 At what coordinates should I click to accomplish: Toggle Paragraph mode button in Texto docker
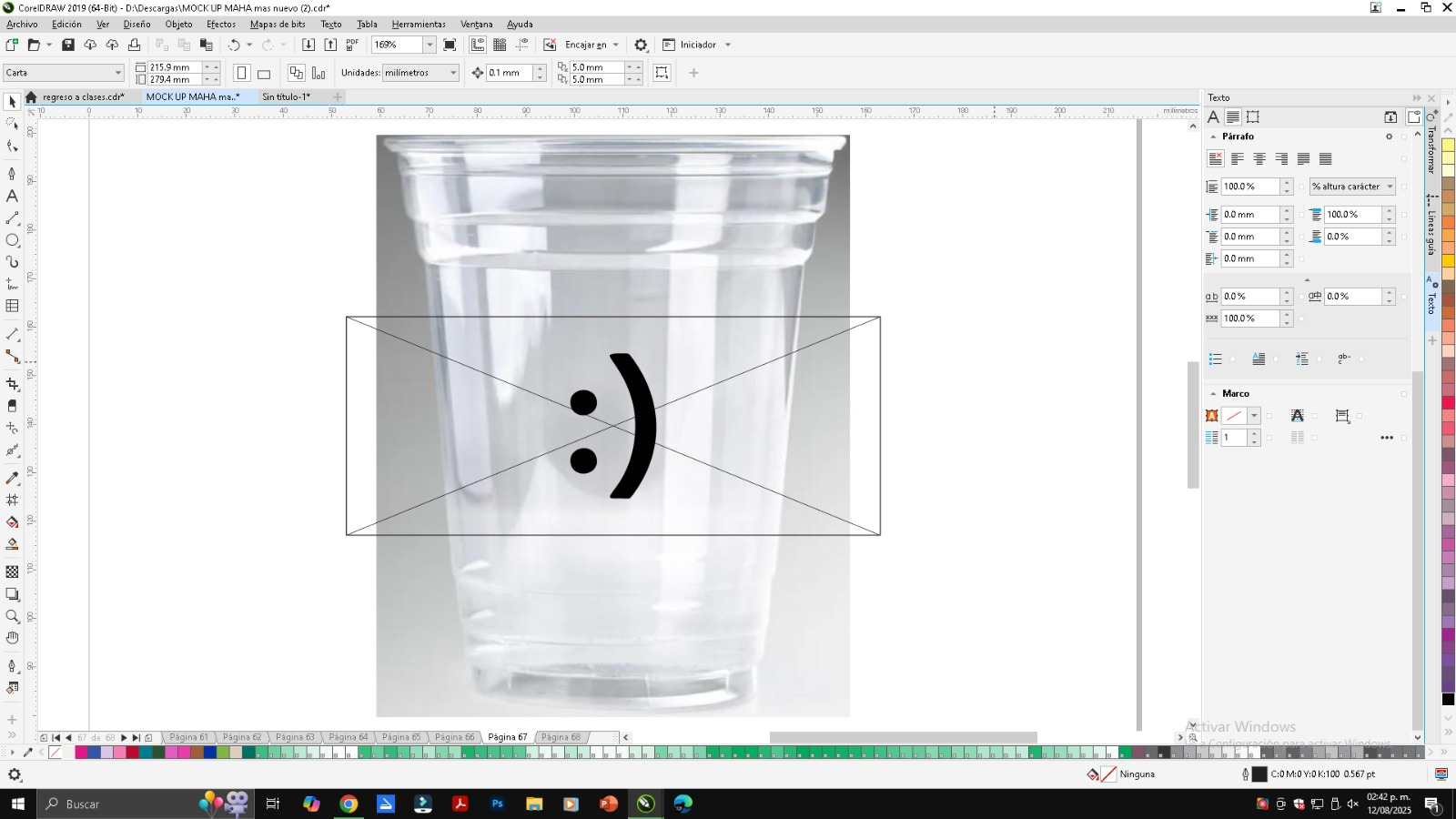click(x=1233, y=116)
